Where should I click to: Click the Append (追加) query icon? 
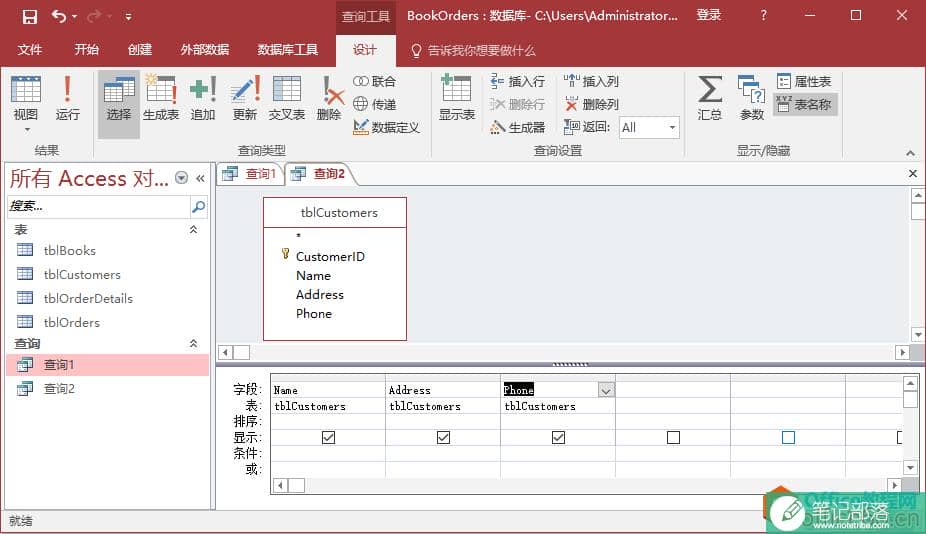point(203,97)
